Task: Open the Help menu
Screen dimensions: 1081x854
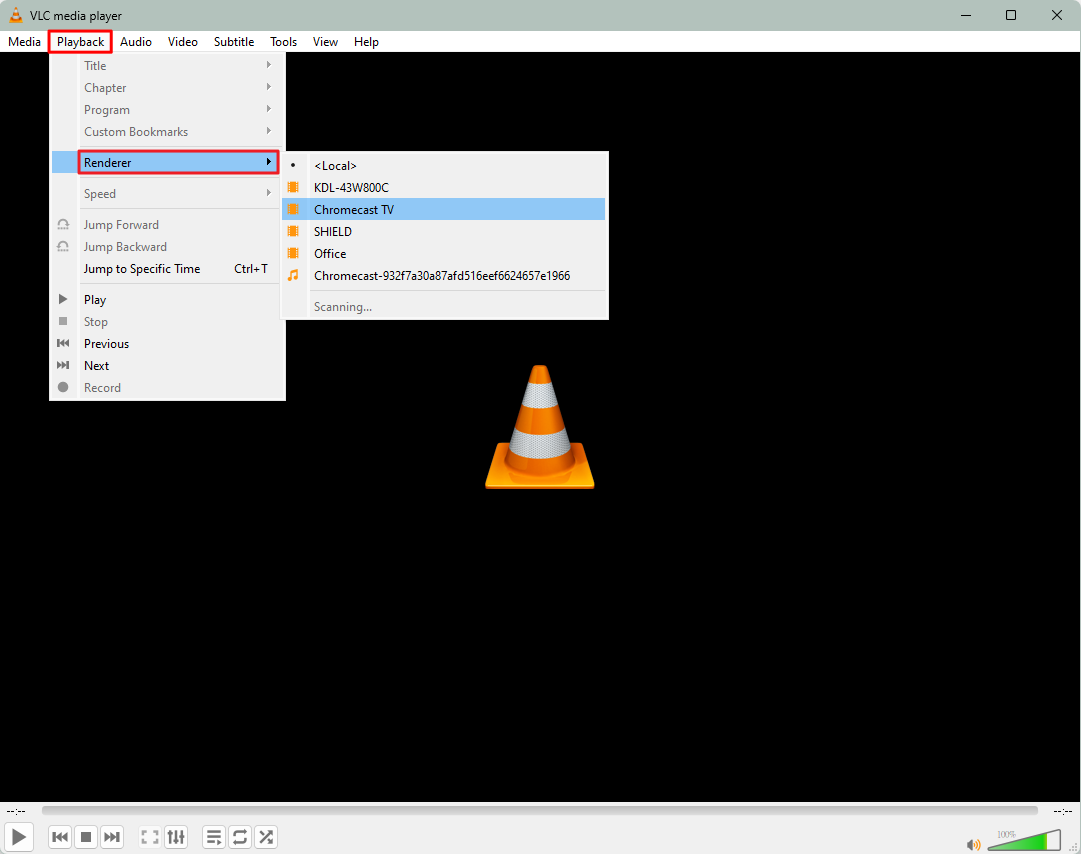Action: (366, 42)
